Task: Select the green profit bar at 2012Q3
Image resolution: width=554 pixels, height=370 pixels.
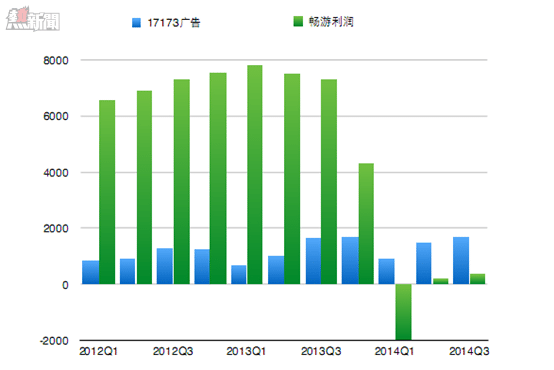Action: pos(182,182)
